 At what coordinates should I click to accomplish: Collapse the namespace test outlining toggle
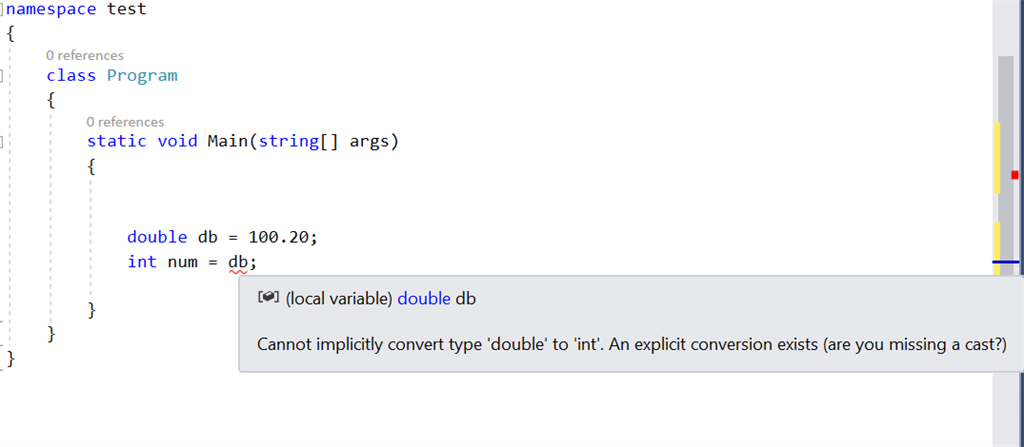point(2,10)
